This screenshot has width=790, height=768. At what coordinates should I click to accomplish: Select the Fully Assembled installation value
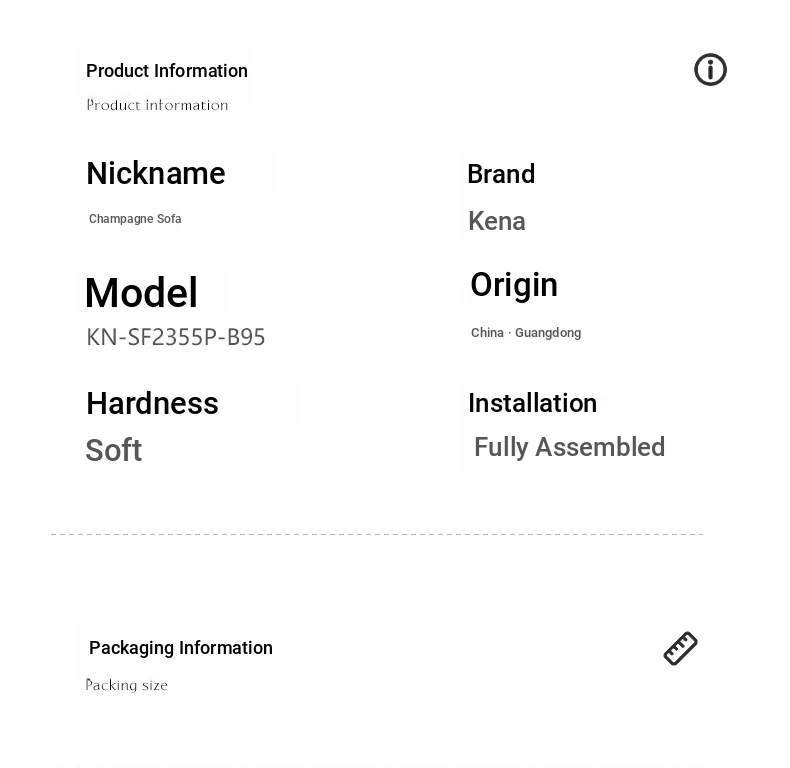coord(569,447)
